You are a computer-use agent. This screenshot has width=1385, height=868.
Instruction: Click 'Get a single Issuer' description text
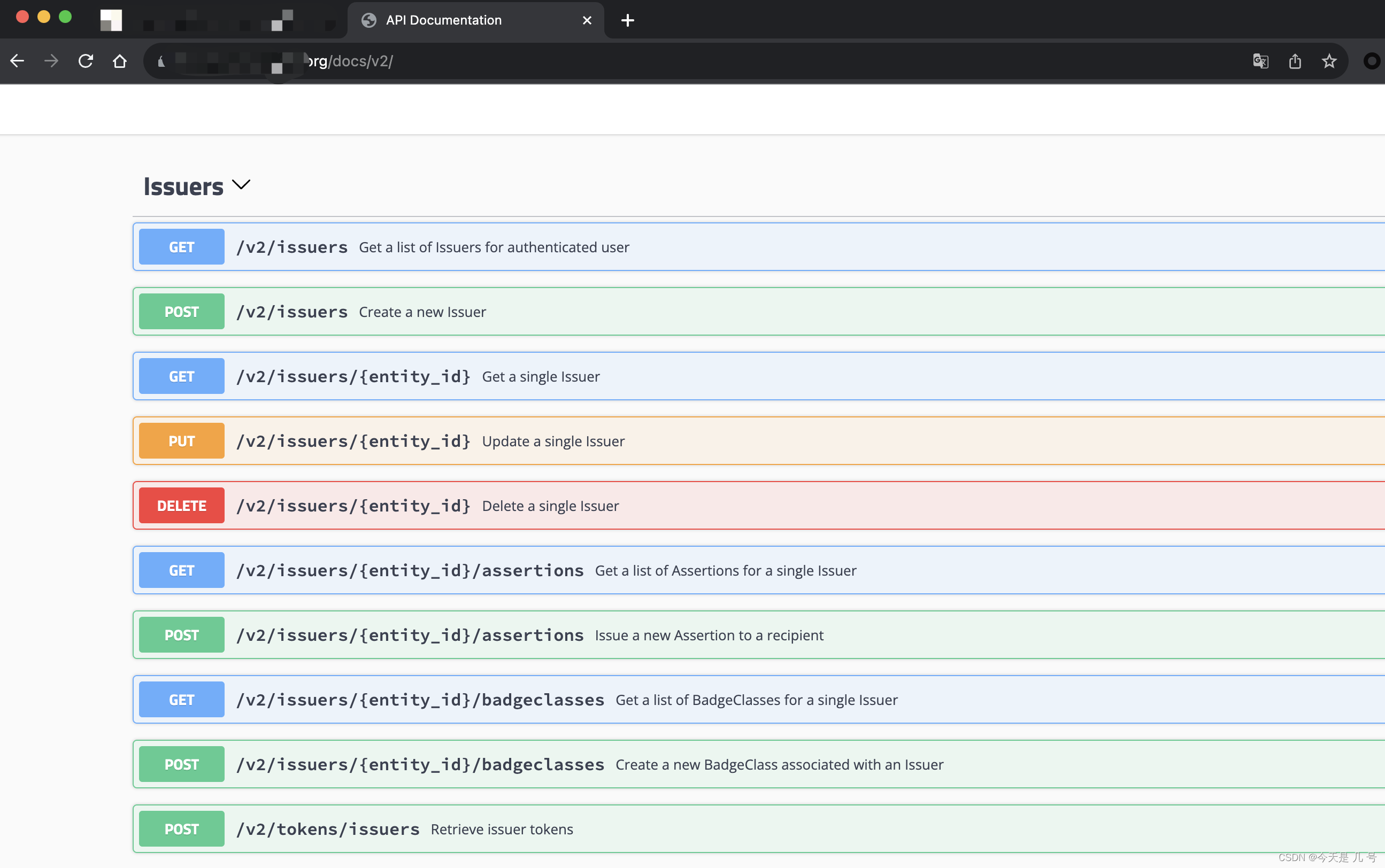tap(541, 377)
